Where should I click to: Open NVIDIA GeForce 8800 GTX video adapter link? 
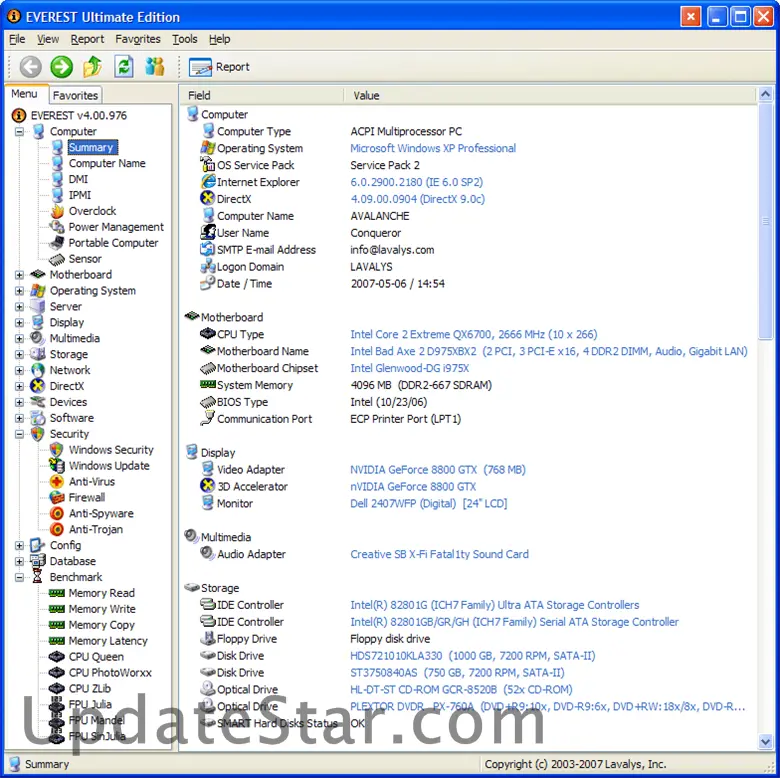438,470
